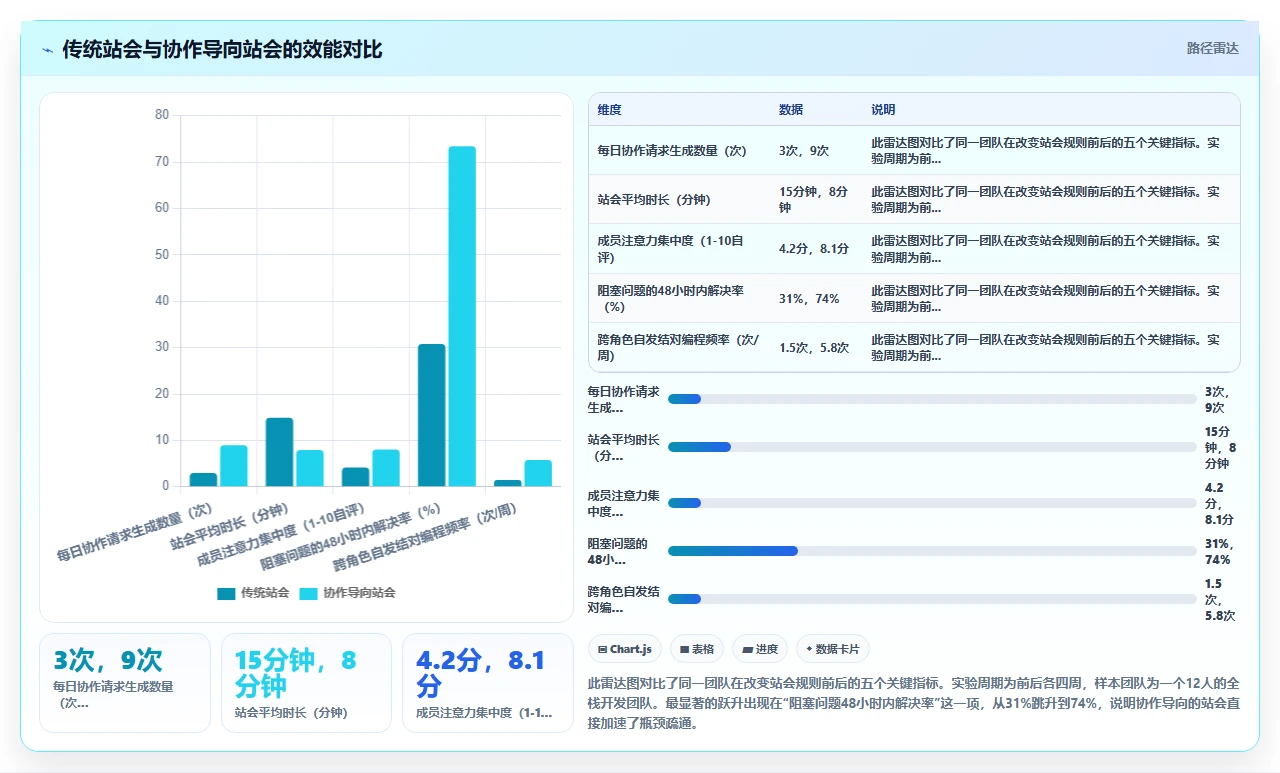Click the tall 74% cyan chart bar
The height and width of the screenshot is (773, 1280).
pyautogui.click(x=462, y=316)
